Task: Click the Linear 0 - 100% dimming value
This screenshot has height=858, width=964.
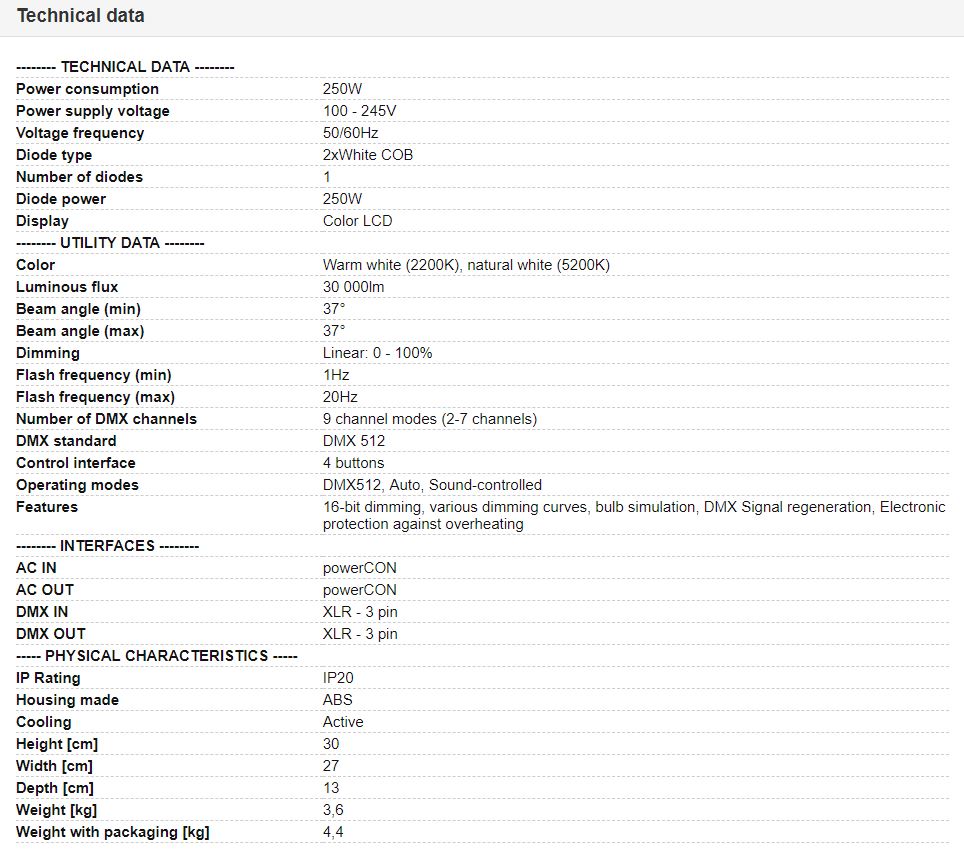Action: (377, 353)
